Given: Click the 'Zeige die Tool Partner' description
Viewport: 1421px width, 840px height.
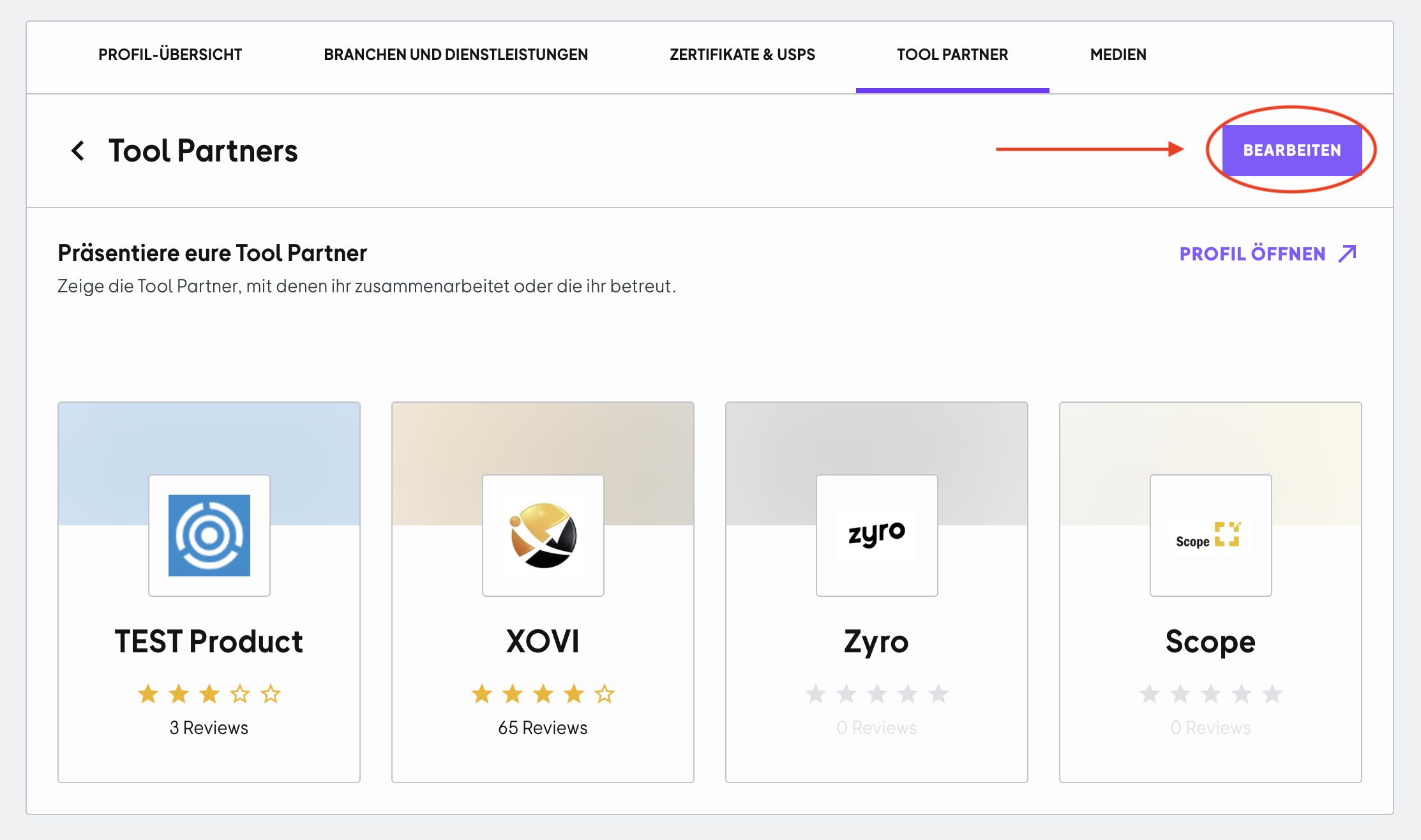Looking at the screenshot, I should tap(366, 286).
